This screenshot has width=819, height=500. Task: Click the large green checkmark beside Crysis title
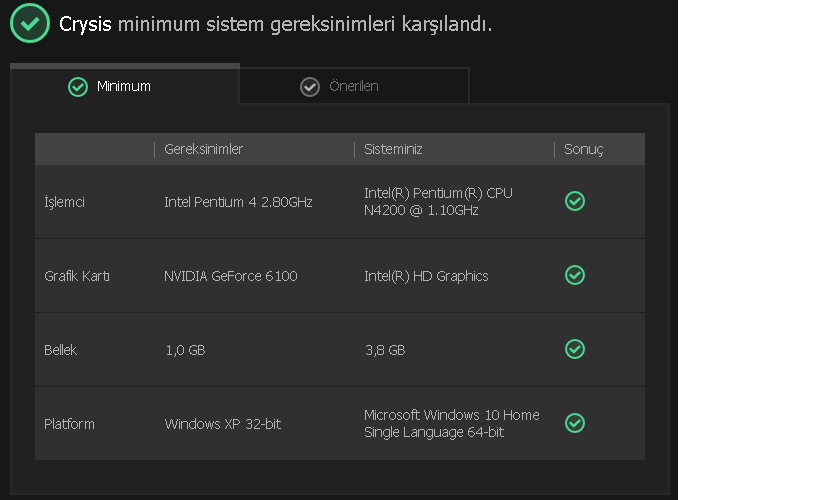tap(30, 23)
